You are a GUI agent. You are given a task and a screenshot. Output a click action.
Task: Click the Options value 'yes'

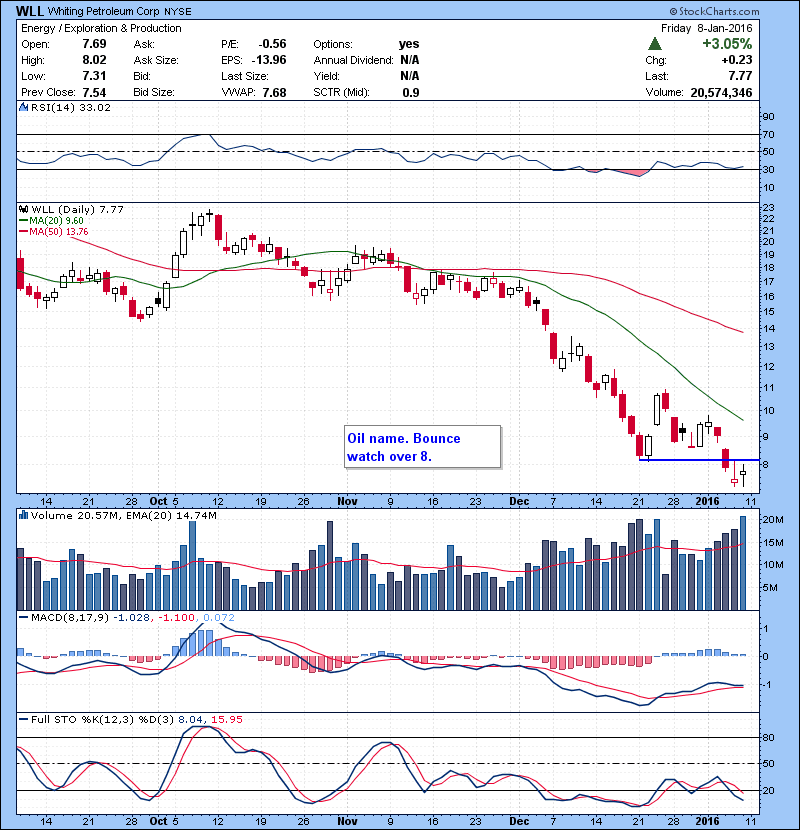coord(409,44)
